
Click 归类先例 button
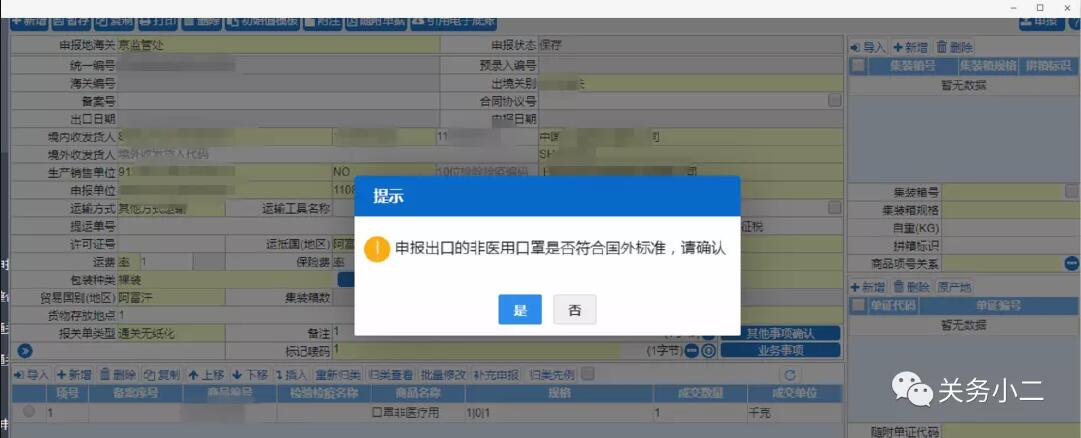(x=552, y=375)
